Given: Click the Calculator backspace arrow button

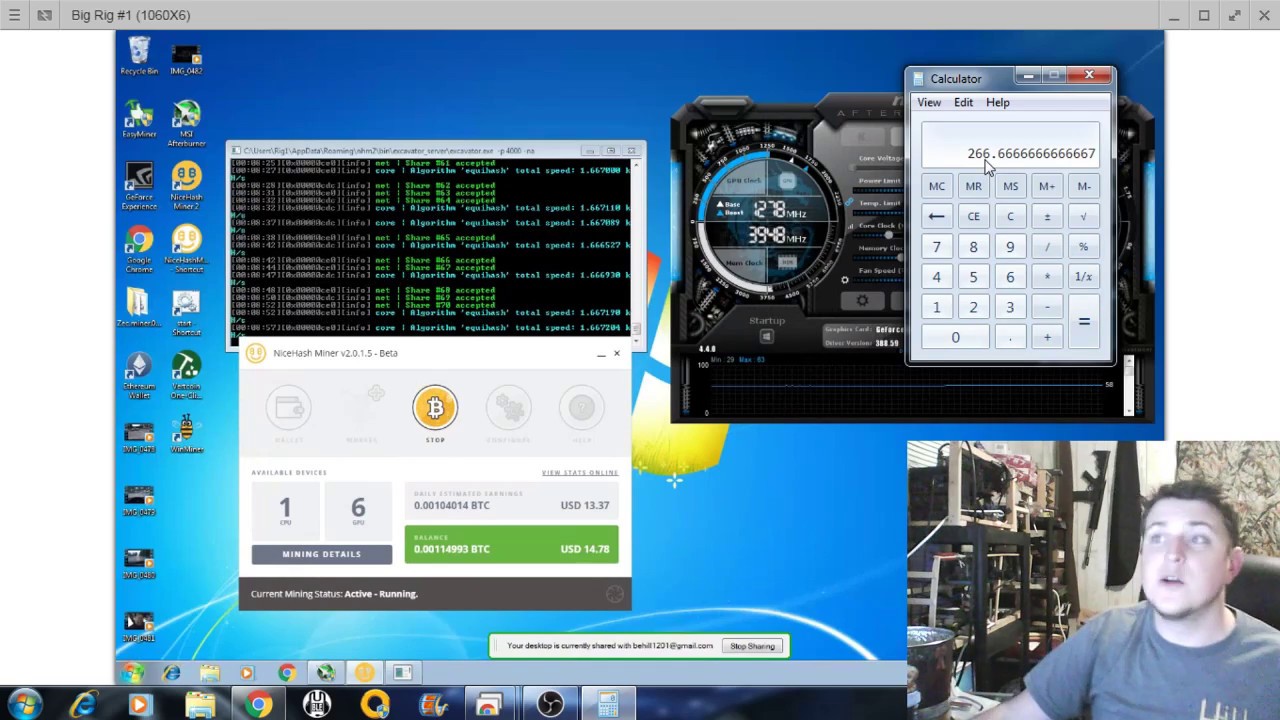Looking at the screenshot, I should (936, 216).
